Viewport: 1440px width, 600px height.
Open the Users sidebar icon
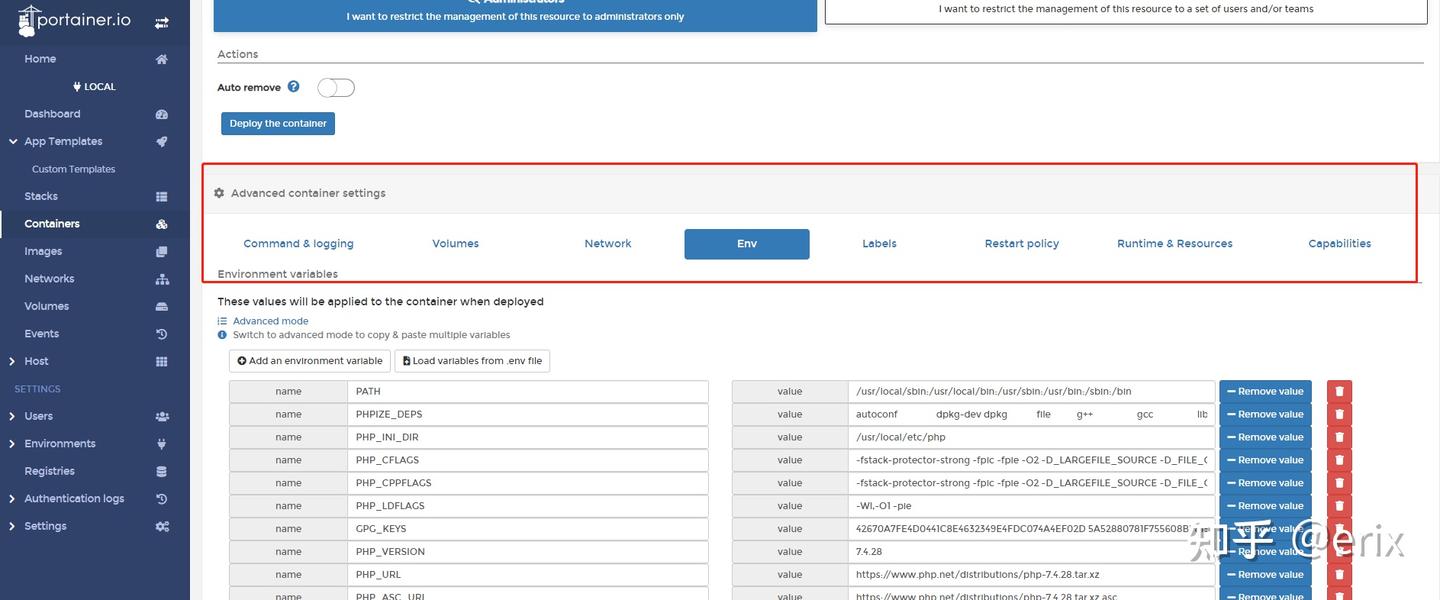click(x=159, y=414)
